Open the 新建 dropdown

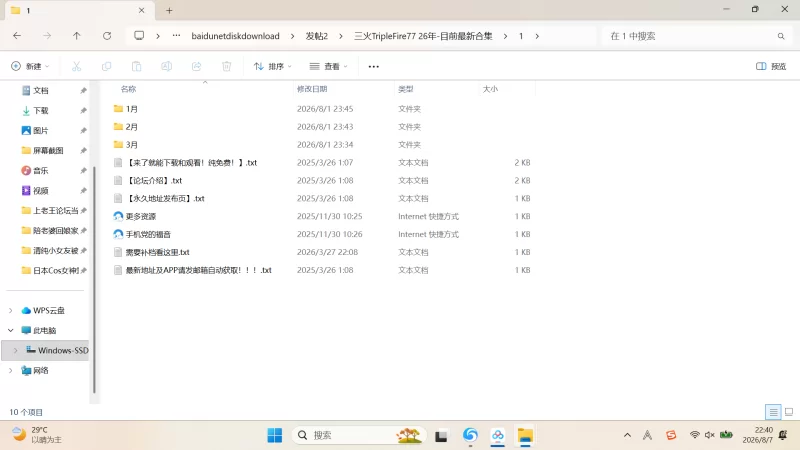[x=31, y=66]
